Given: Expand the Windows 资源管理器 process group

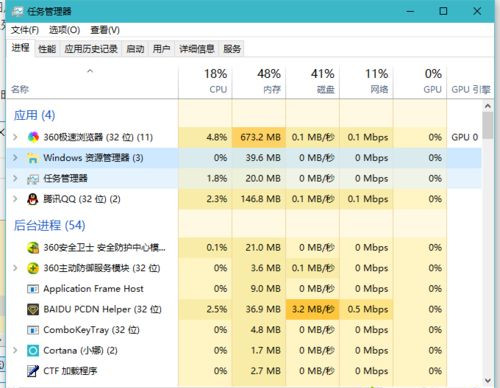Looking at the screenshot, I should coord(15,157).
